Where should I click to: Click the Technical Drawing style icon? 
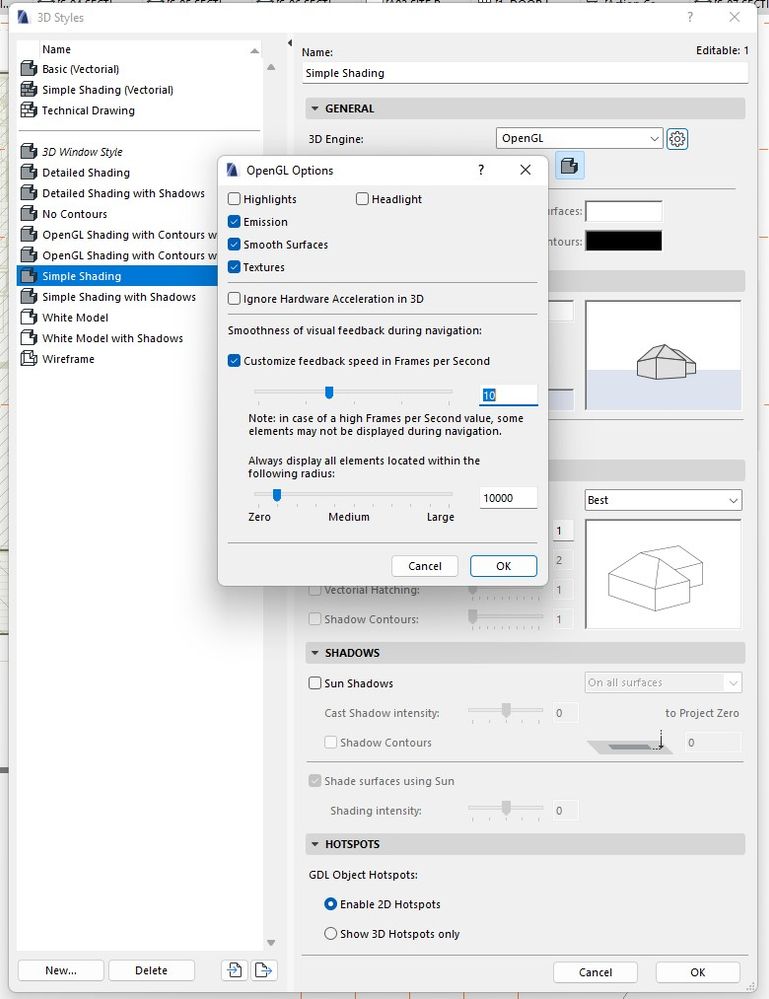[x=29, y=110]
